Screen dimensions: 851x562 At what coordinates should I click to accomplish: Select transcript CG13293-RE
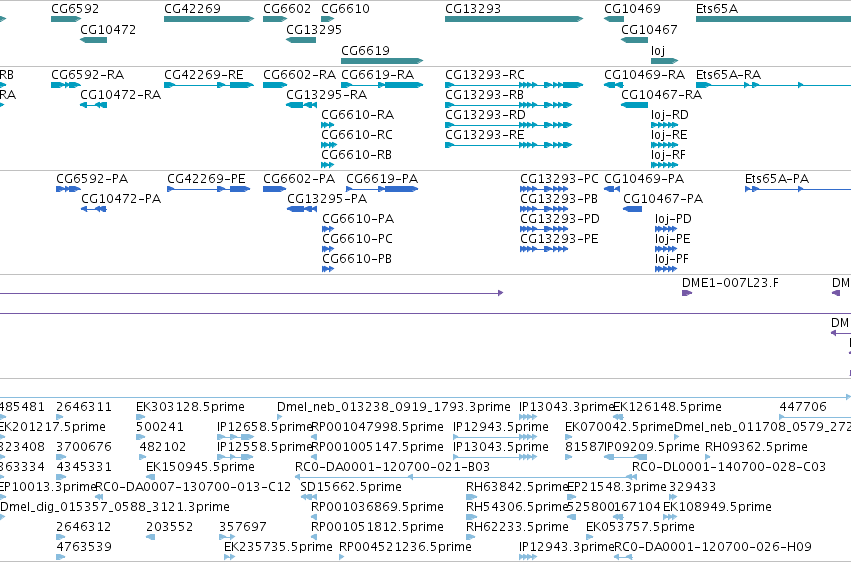point(485,135)
